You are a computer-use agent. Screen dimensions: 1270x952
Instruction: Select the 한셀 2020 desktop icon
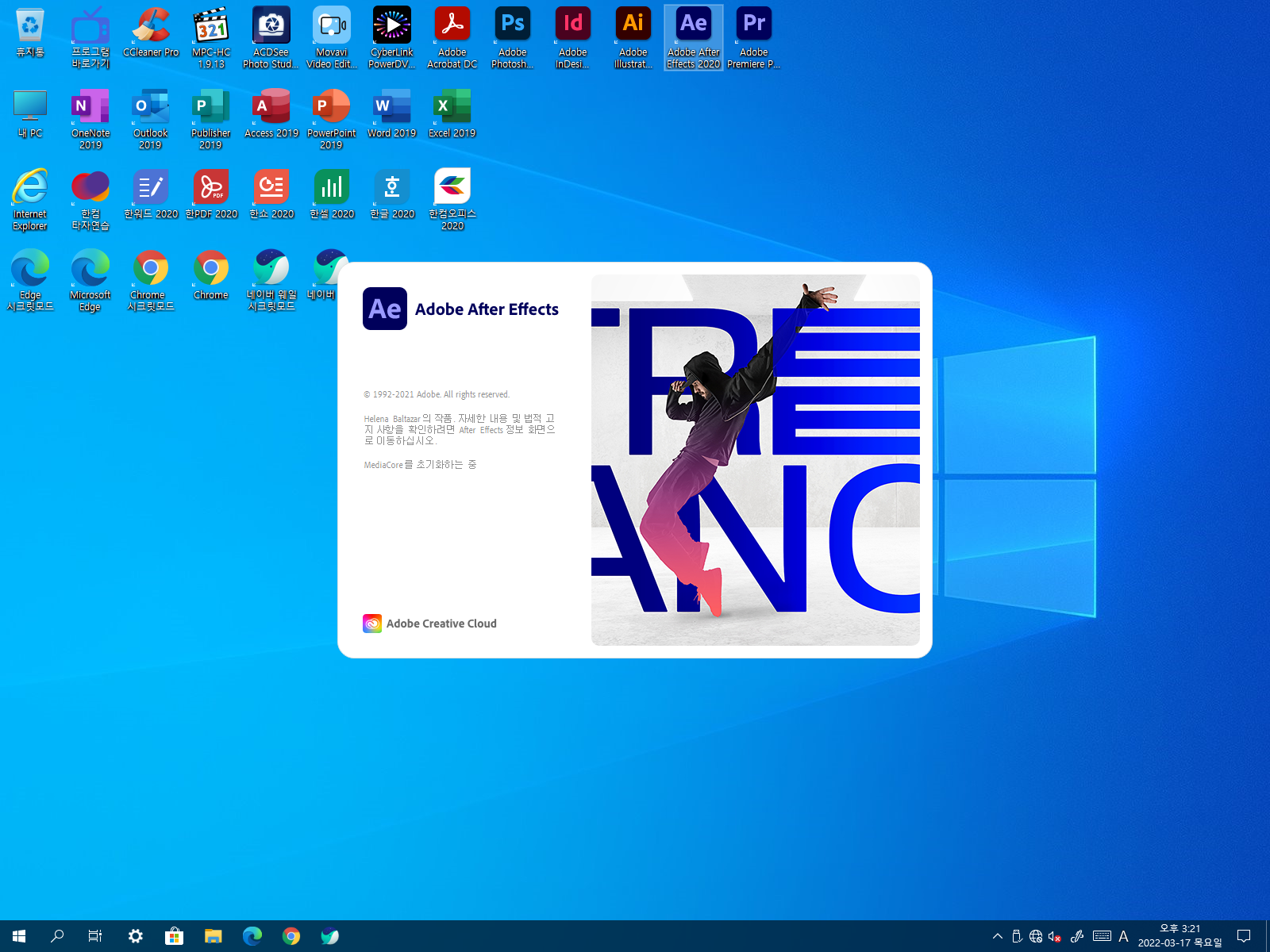point(332,195)
